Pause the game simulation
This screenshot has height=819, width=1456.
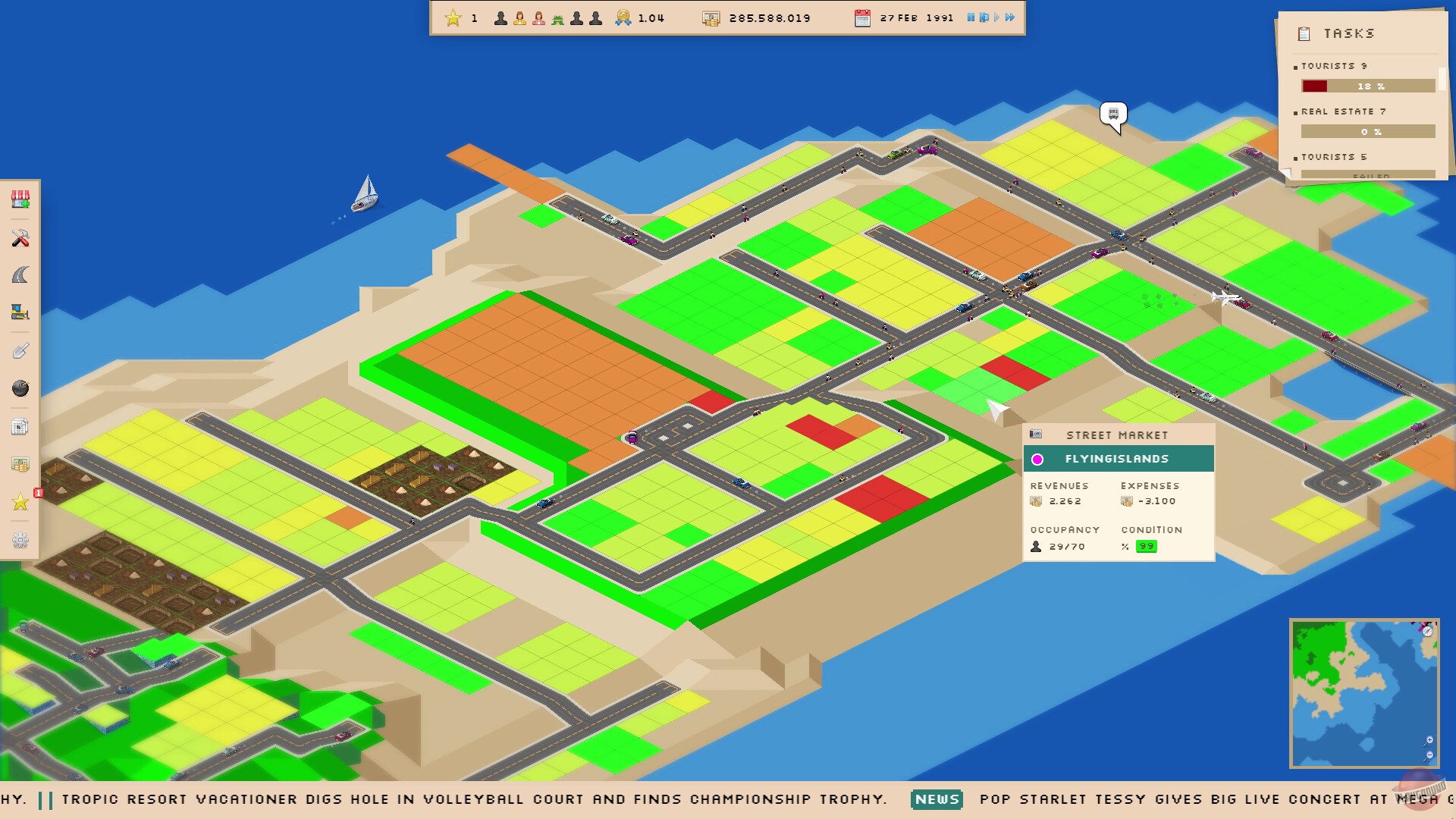tap(971, 17)
